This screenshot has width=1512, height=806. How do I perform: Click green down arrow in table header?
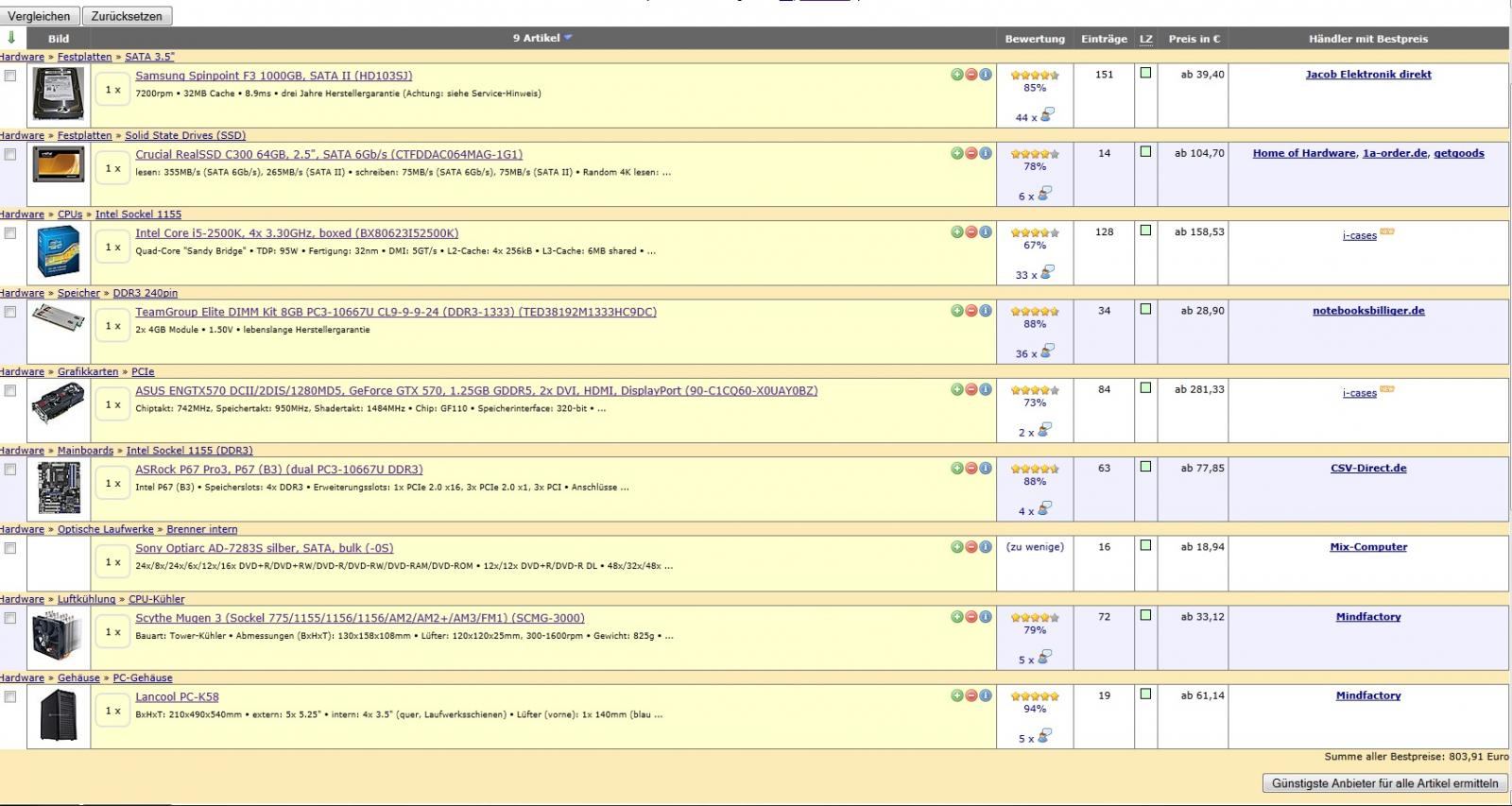click(x=11, y=38)
